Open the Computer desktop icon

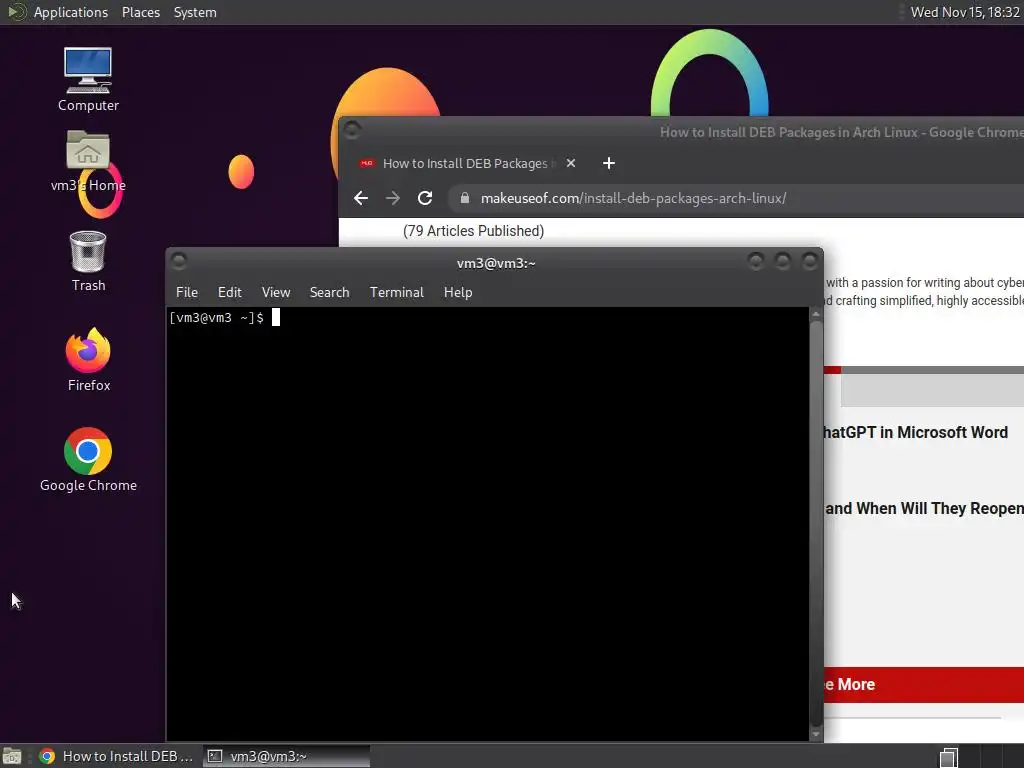coord(88,79)
